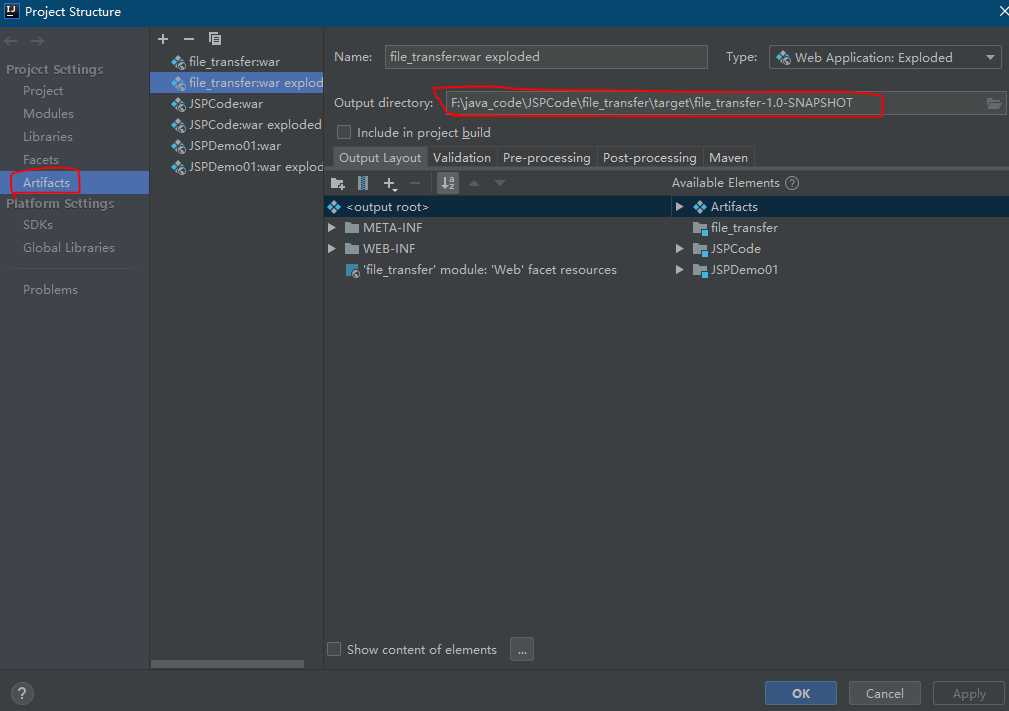
Task: Click the Back navigation arrow
Action: (x=11, y=41)
